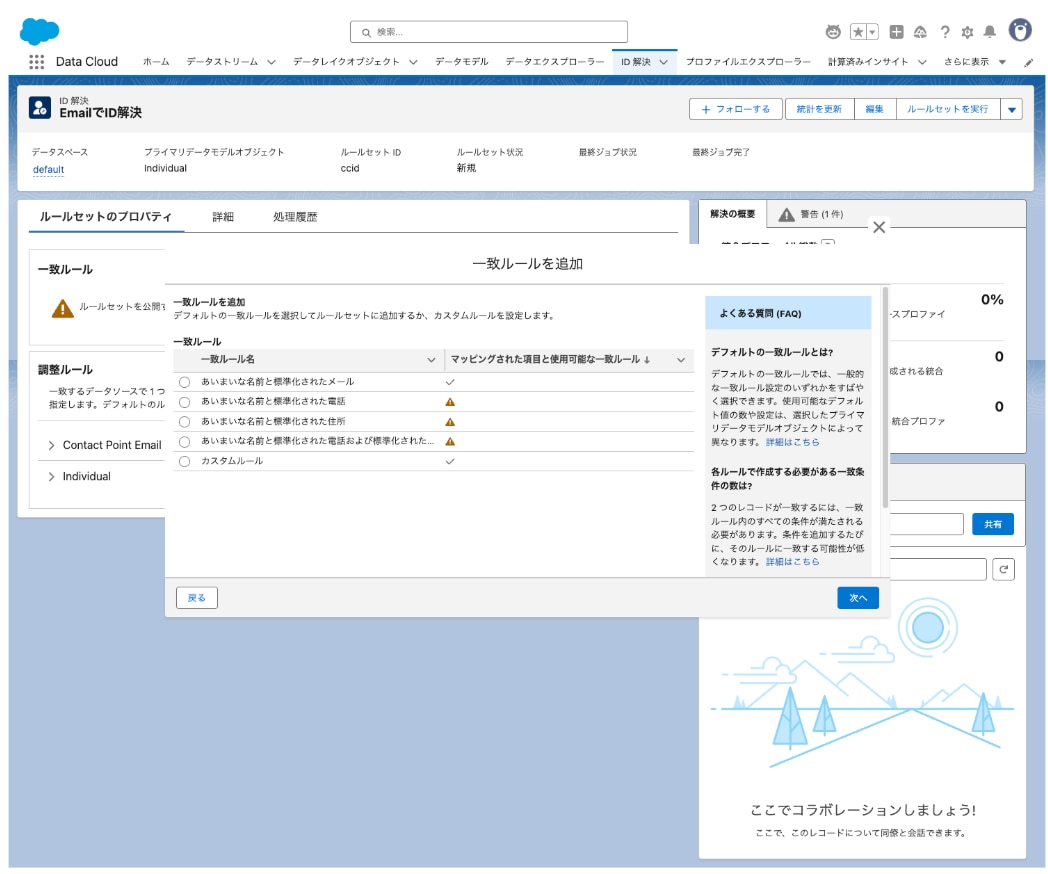
Task: Click the default data space link
Action: (x=48, y=169)
